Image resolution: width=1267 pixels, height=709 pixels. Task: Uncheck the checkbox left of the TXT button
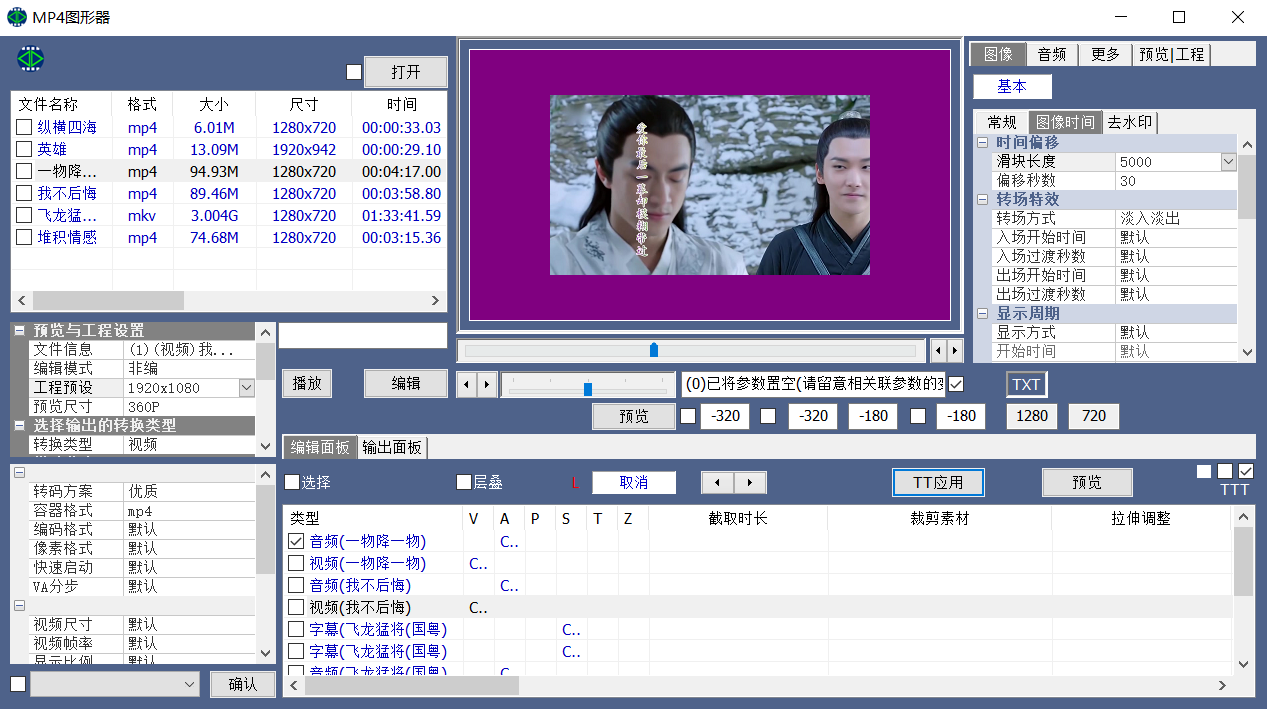click(956, 384)
